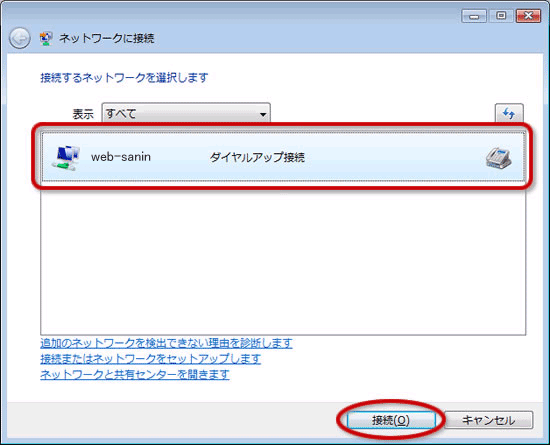The width and height of the screenshot is (550, 445).
Task: Click the 接続(O) button
Action: pyautogui.click(x=391, y=420)
